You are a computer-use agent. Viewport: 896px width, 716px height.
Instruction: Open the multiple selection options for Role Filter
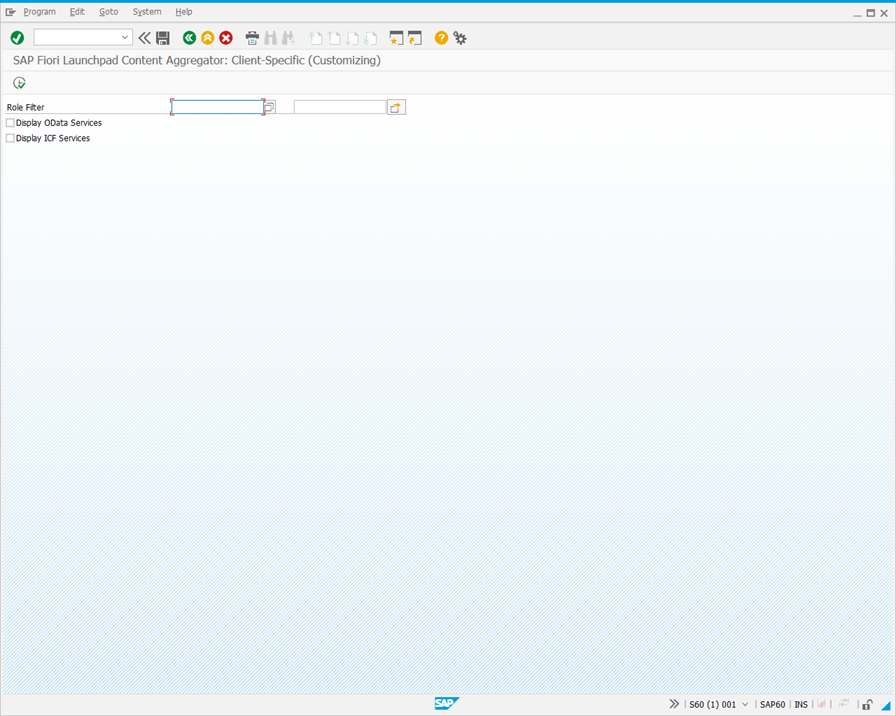396,106
